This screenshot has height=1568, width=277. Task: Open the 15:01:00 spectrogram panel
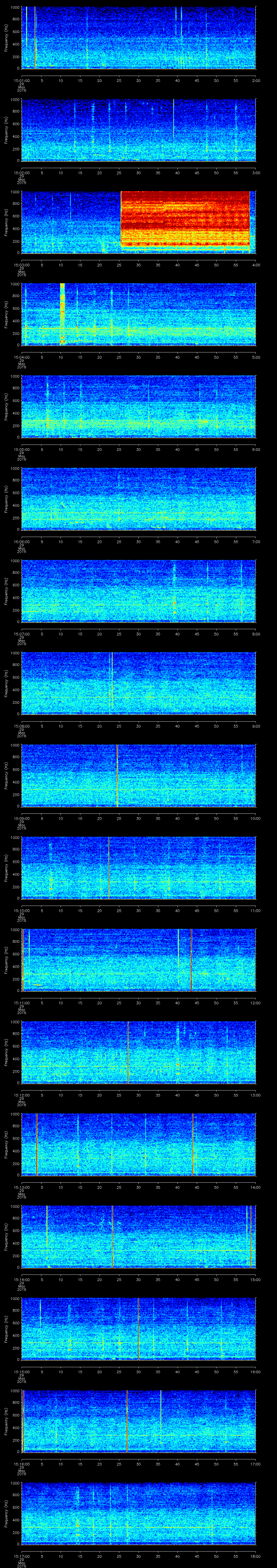point(138,38)
